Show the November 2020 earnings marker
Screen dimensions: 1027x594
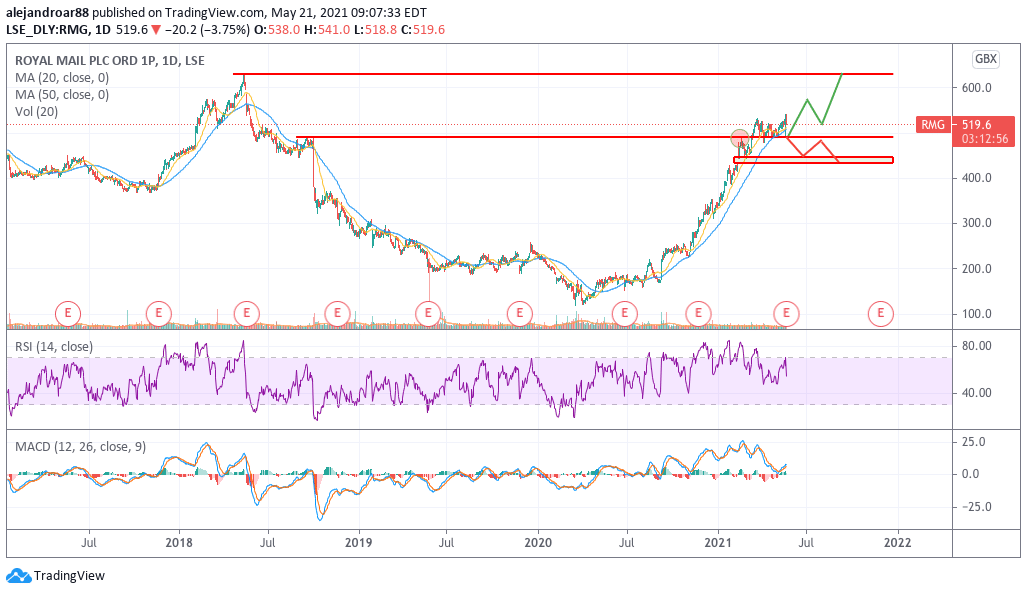(698, 313)
